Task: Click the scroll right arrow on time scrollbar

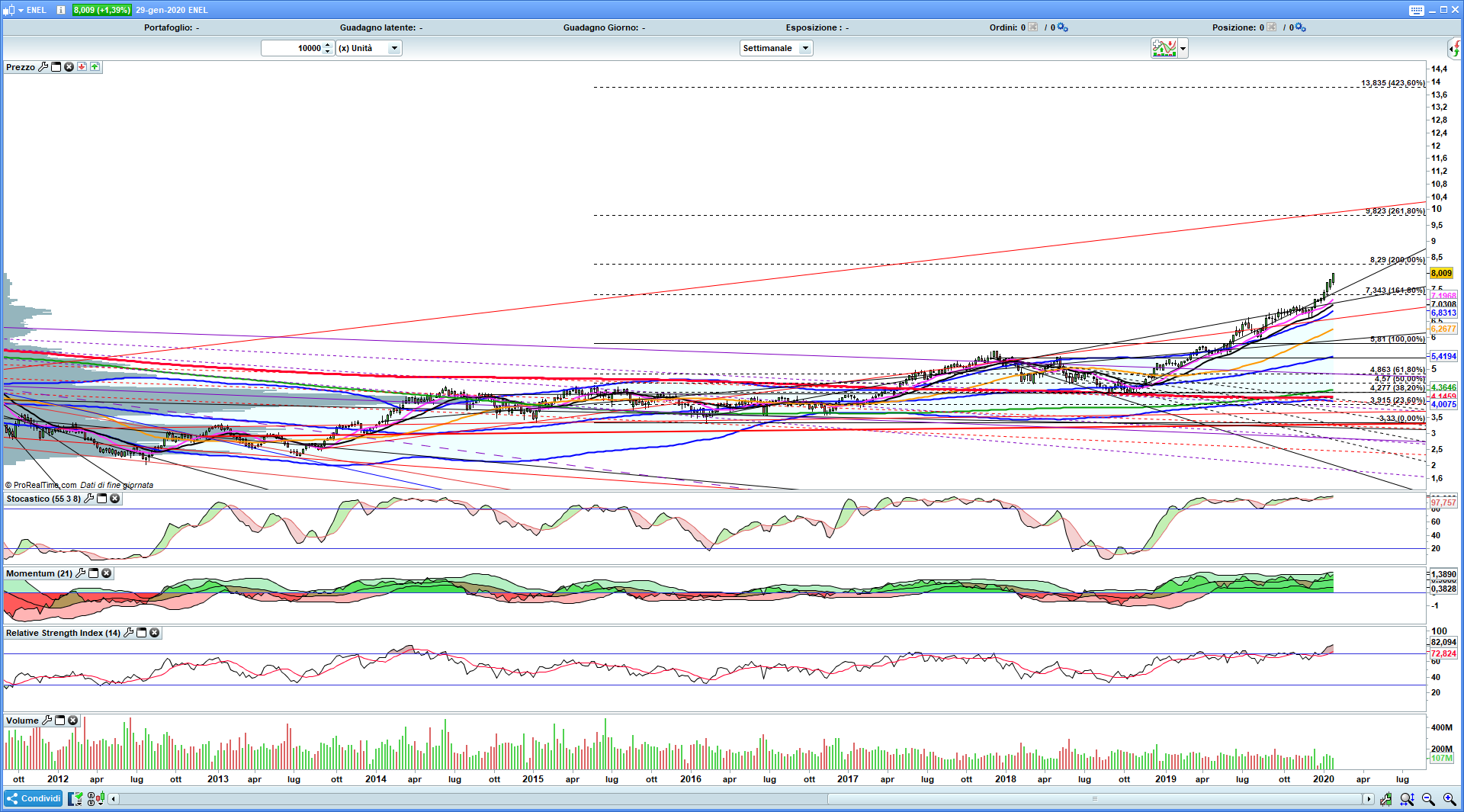Action: coord(1369,799)
